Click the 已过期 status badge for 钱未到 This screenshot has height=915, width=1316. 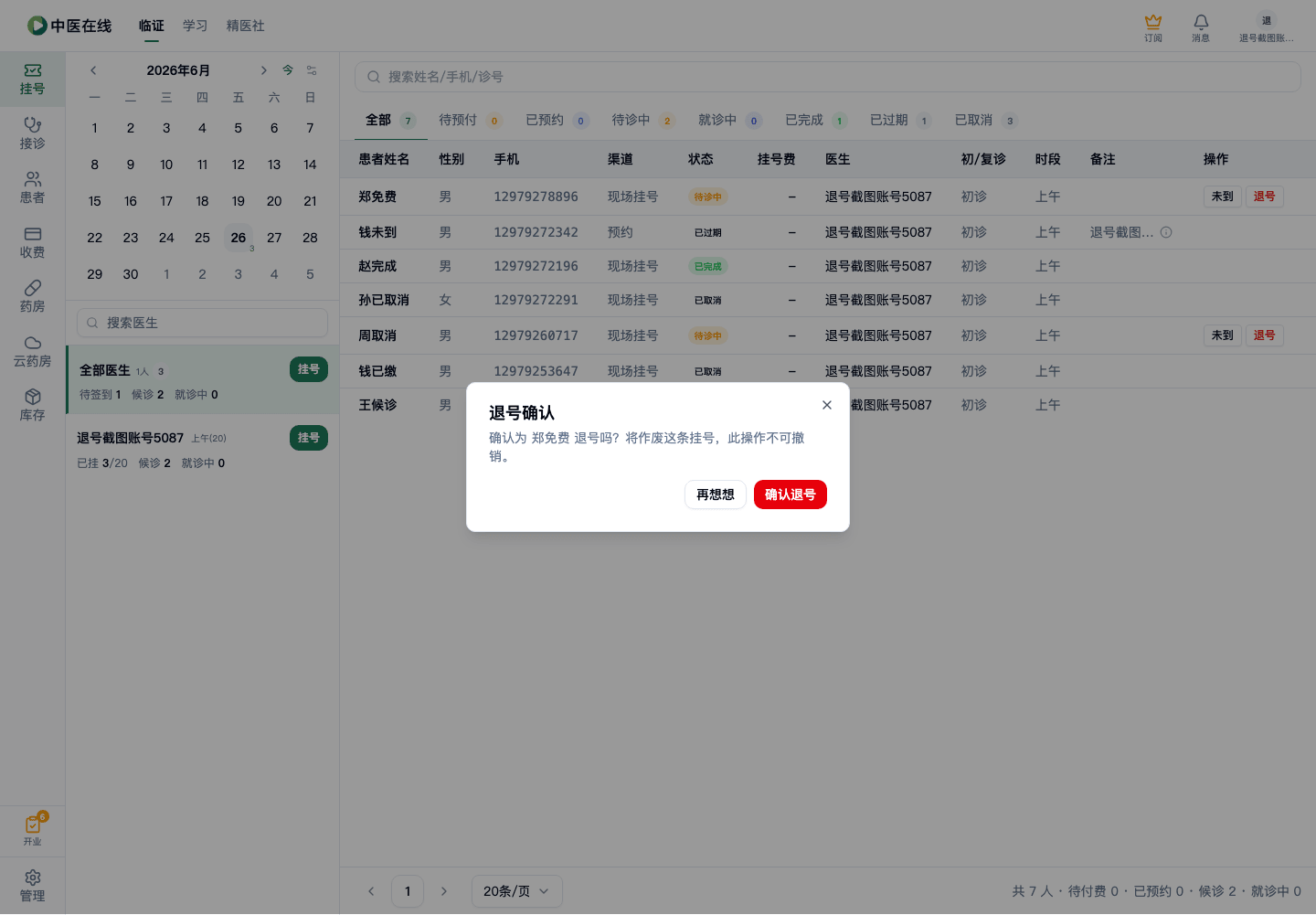(x=708, y=233)
